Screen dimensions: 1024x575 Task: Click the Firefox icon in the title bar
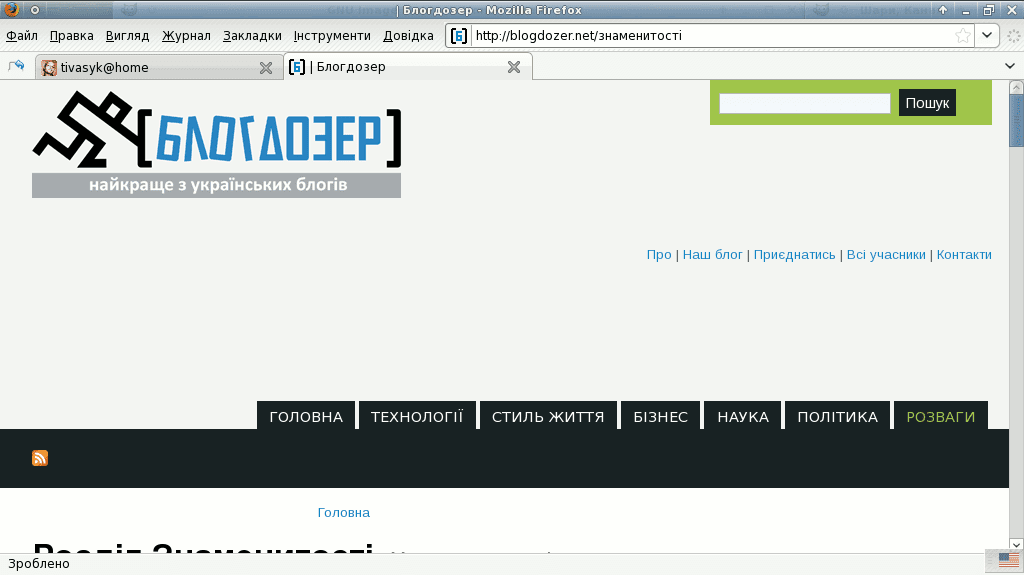(11, 10)
